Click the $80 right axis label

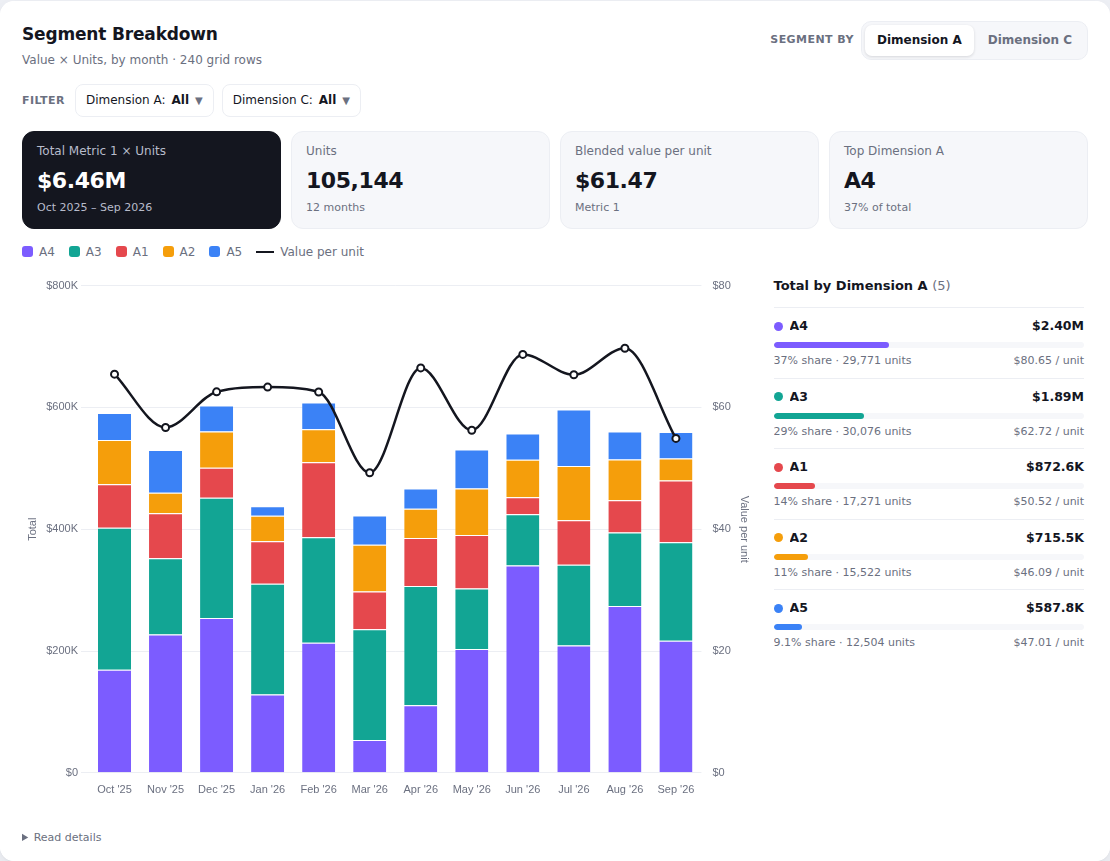(x=721, y=285)
